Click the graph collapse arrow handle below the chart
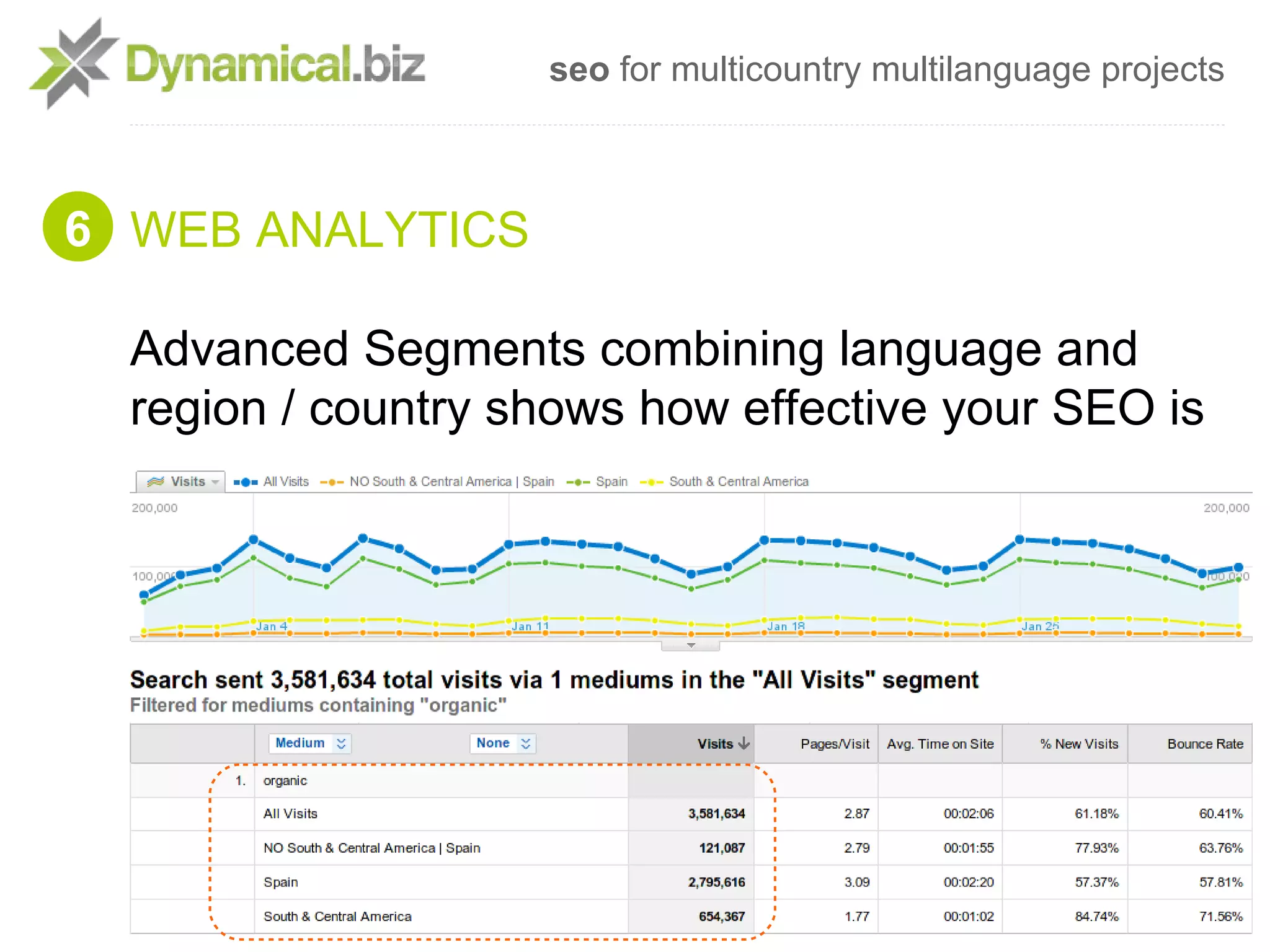Image resolution: width=1270 pixels, height=952 pixels. 691,646
